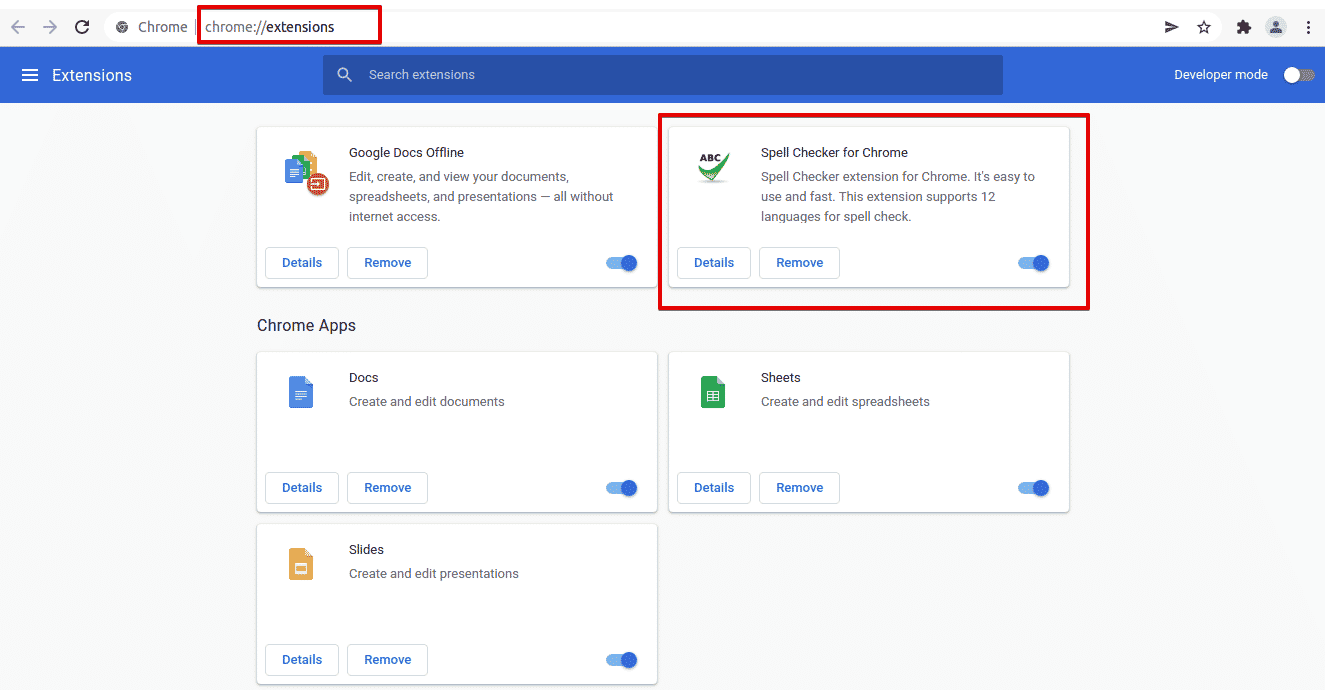Open the profile avatar menu
Screen dimensions: 1325x690
[1276, 27]
